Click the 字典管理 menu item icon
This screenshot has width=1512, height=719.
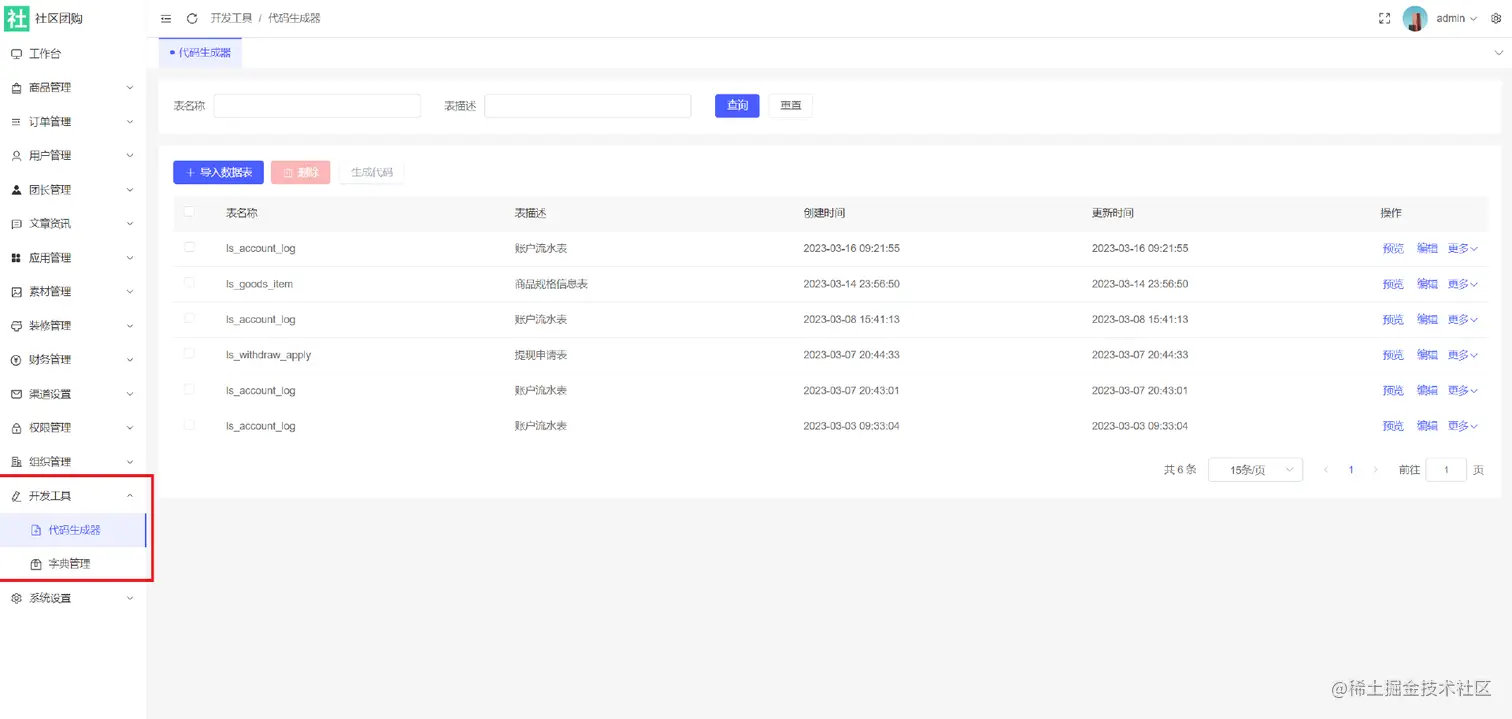(x=36, y=564)
